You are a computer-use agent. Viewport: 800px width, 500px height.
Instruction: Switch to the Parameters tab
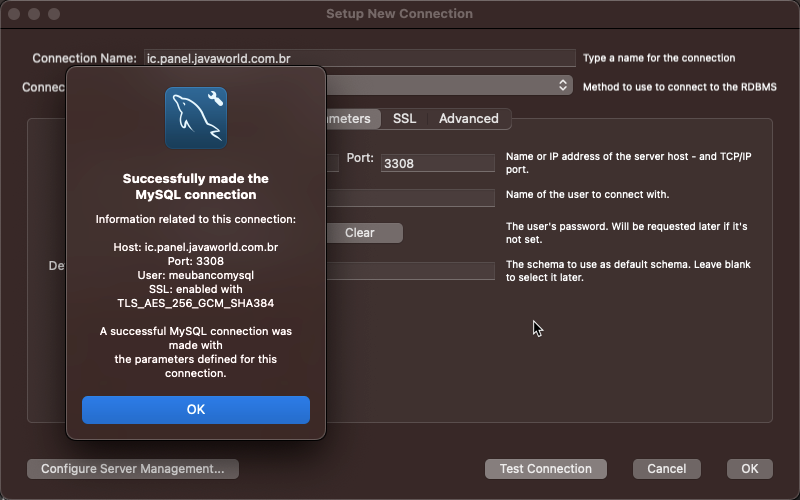[x=353, y=118]
